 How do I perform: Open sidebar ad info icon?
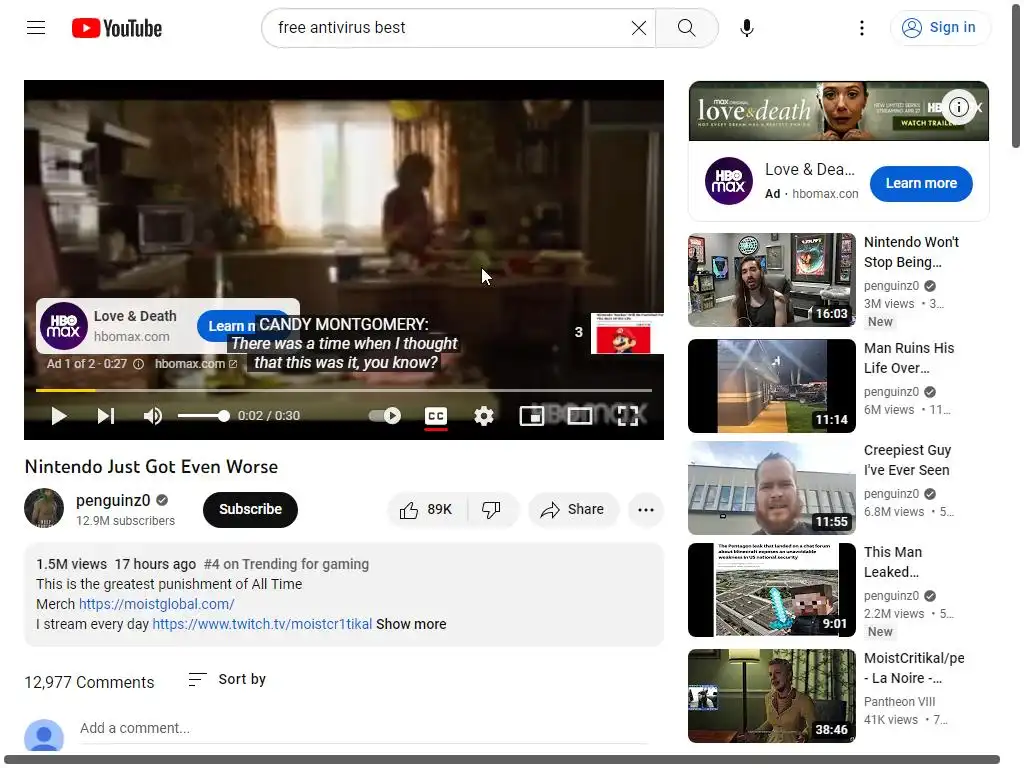pos(959,106)
